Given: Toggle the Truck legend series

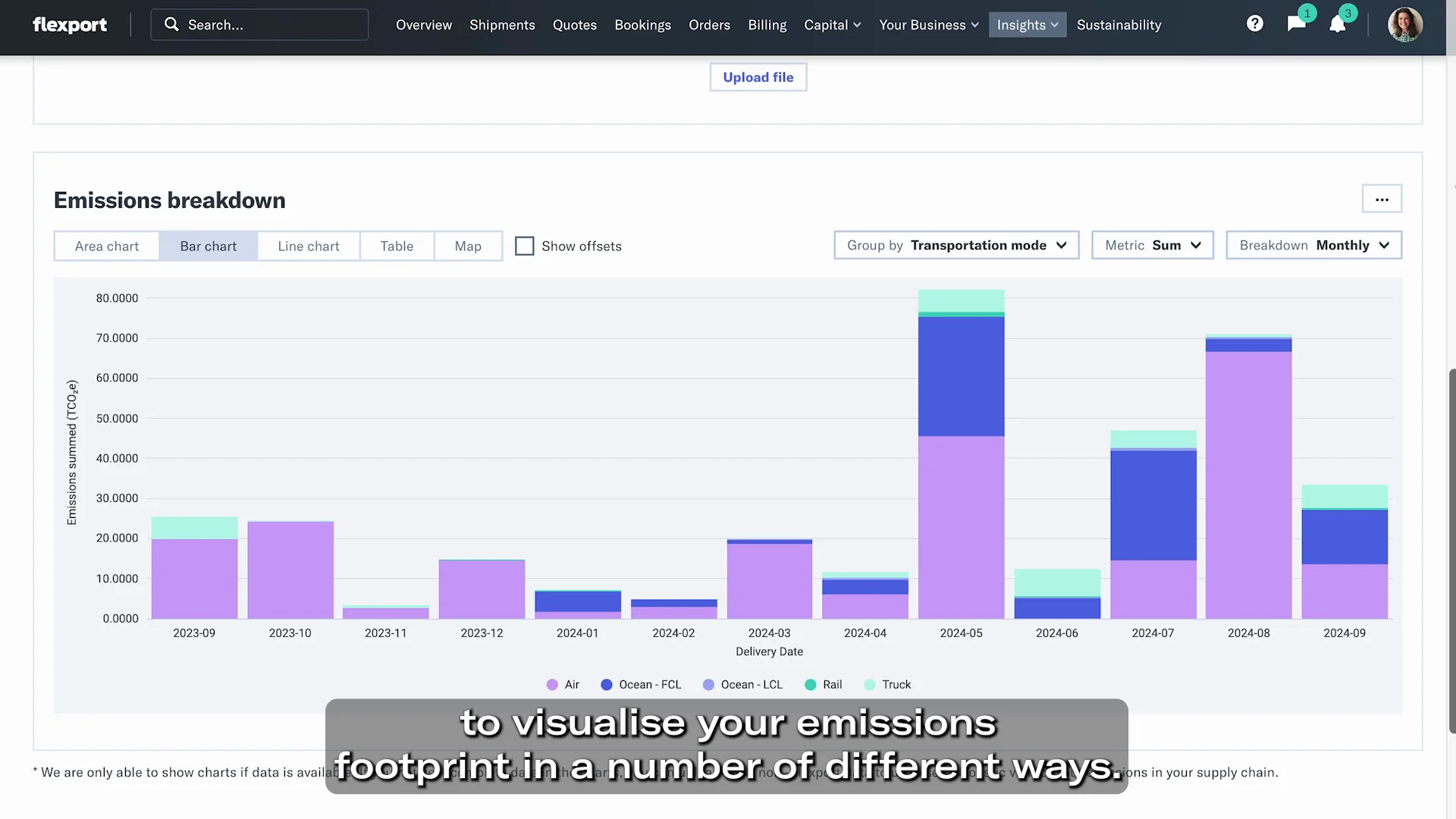Looking at the screenshot, I should (887, 685).
